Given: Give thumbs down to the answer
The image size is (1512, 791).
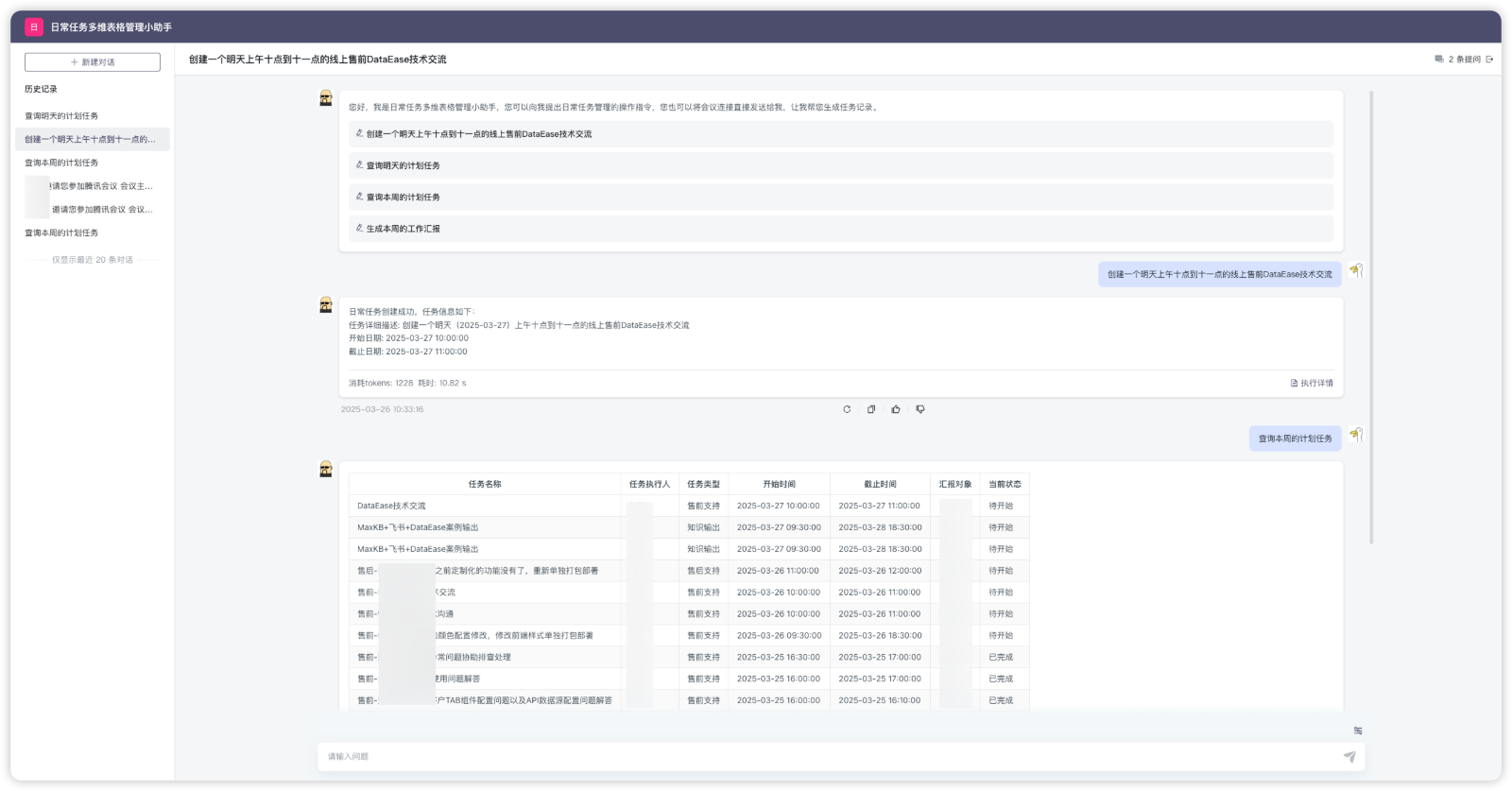Looking at the screenshot, I should pos(920,409).
